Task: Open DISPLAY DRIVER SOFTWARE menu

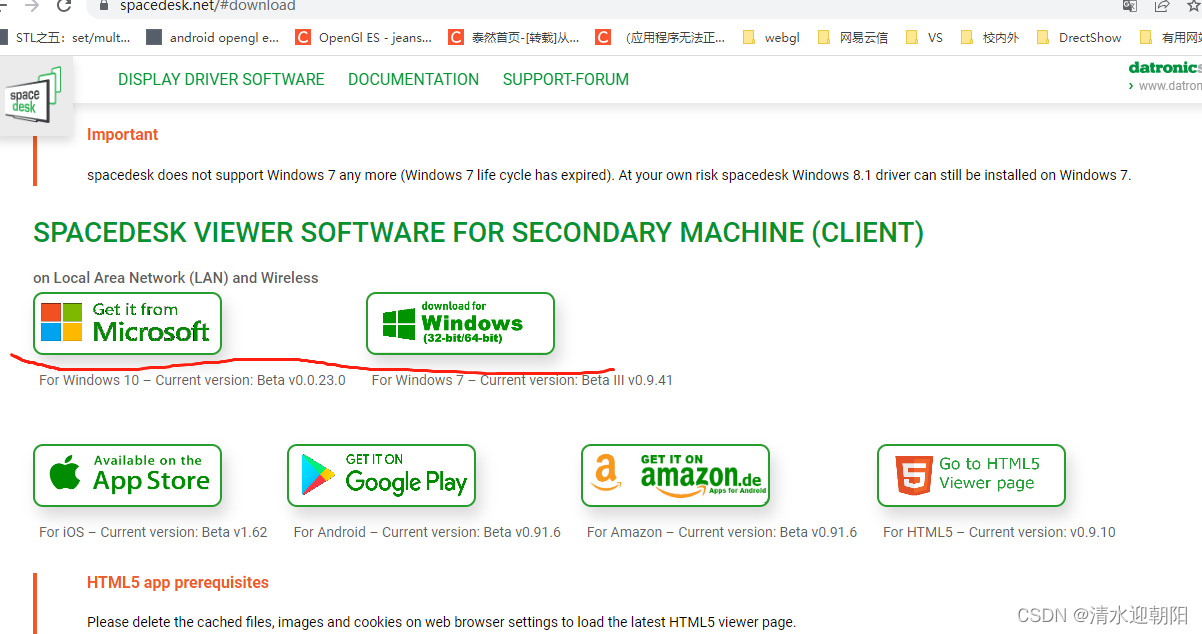Action: click(221, 79)
